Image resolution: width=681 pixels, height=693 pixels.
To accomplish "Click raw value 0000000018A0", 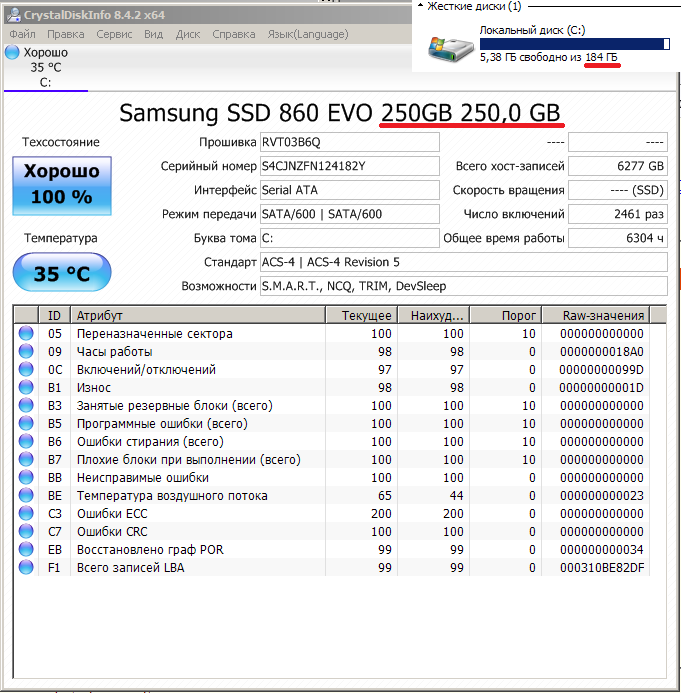I will 602,352.
